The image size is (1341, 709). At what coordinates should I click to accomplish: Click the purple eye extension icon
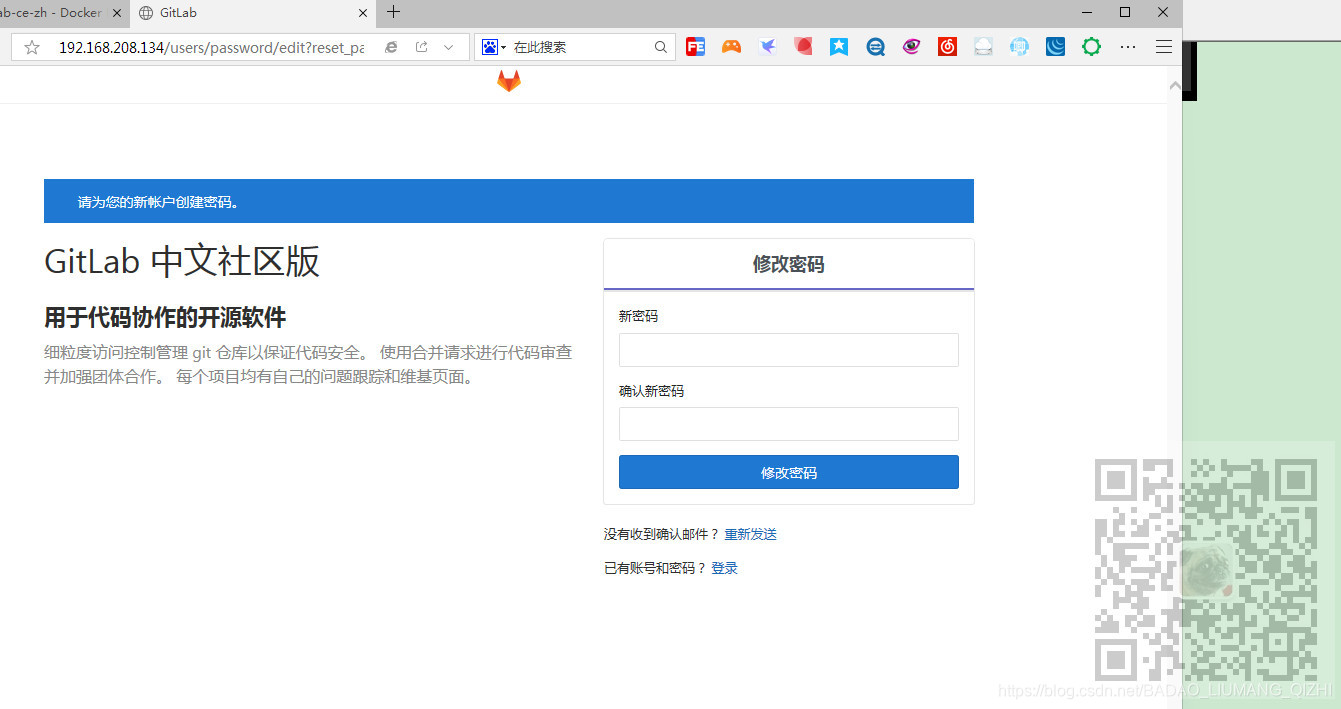coord(911,47)
